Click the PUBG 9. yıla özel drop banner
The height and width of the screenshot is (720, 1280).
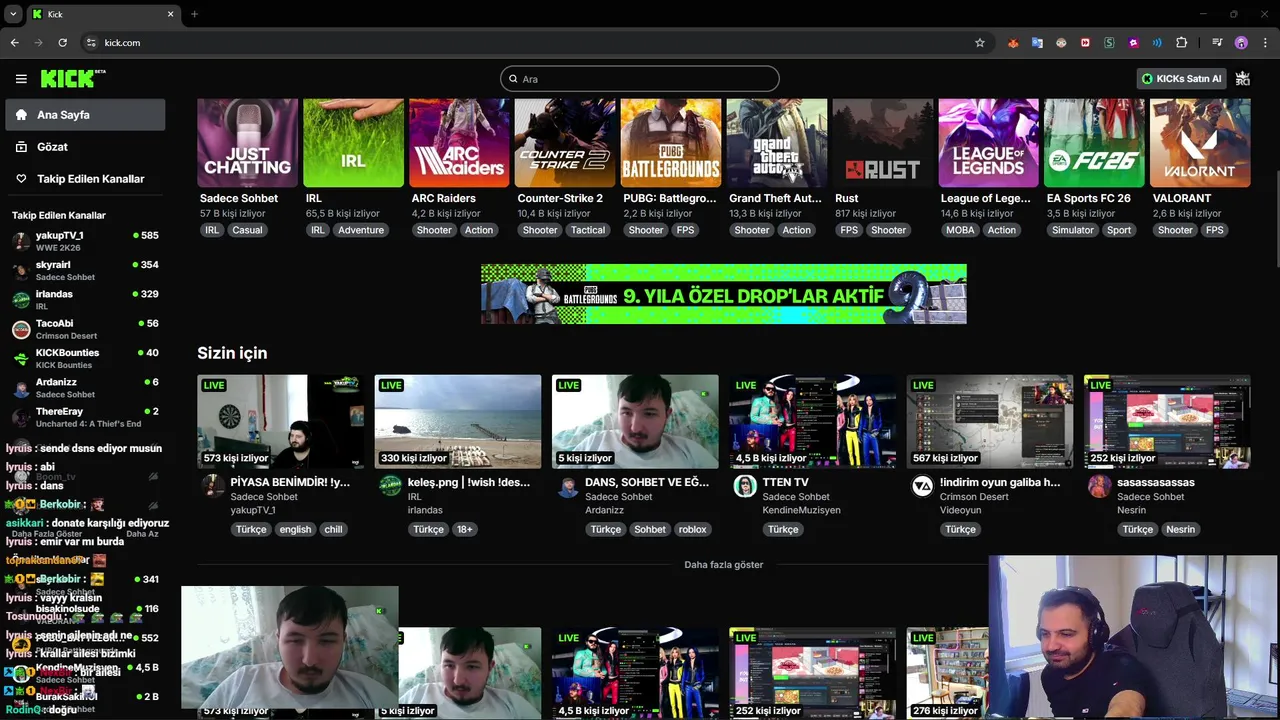[723, 294]
